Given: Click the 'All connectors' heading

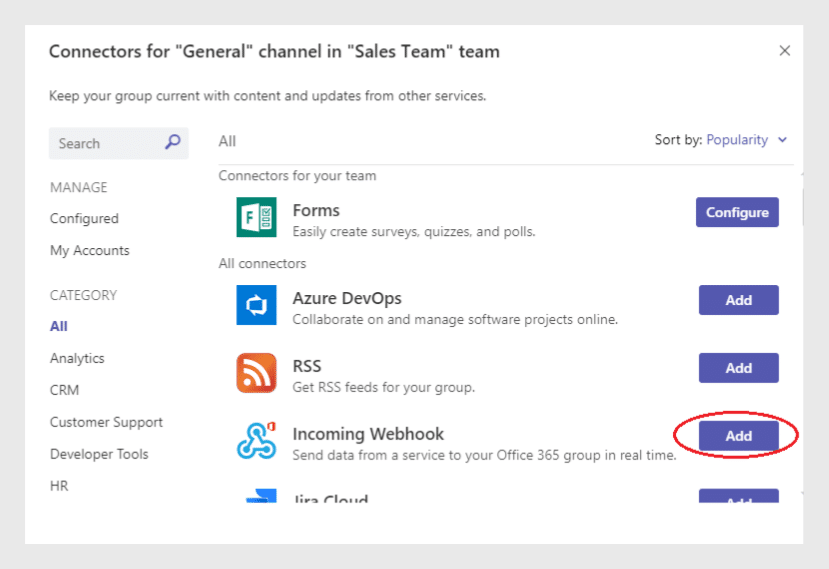Looking at the screenshot, I should [x=262, y=263].
